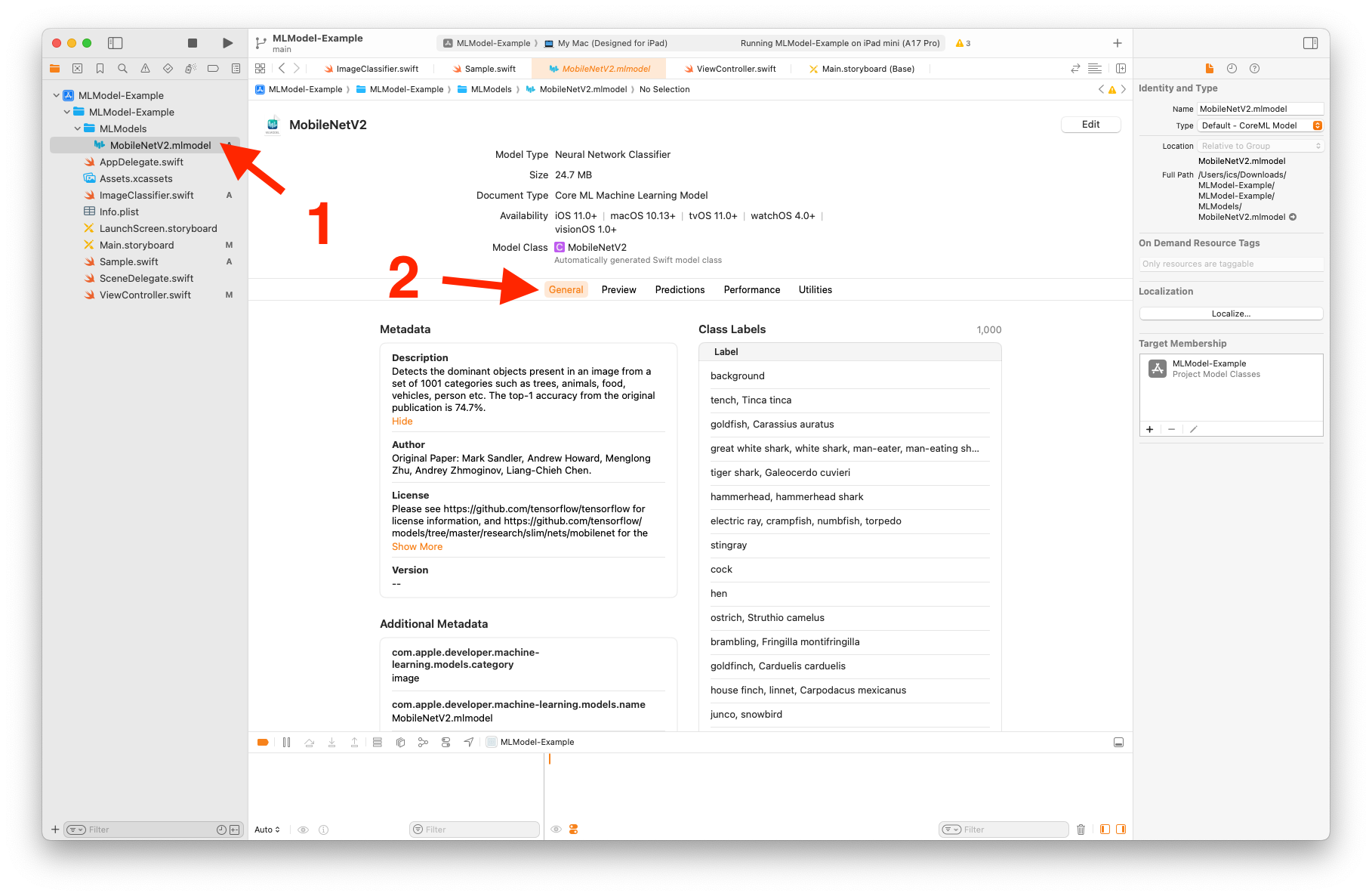Screen dimensions: 1372x896
Task: Open the Auto variables view dropdown
Action: [x=267, y=830]
